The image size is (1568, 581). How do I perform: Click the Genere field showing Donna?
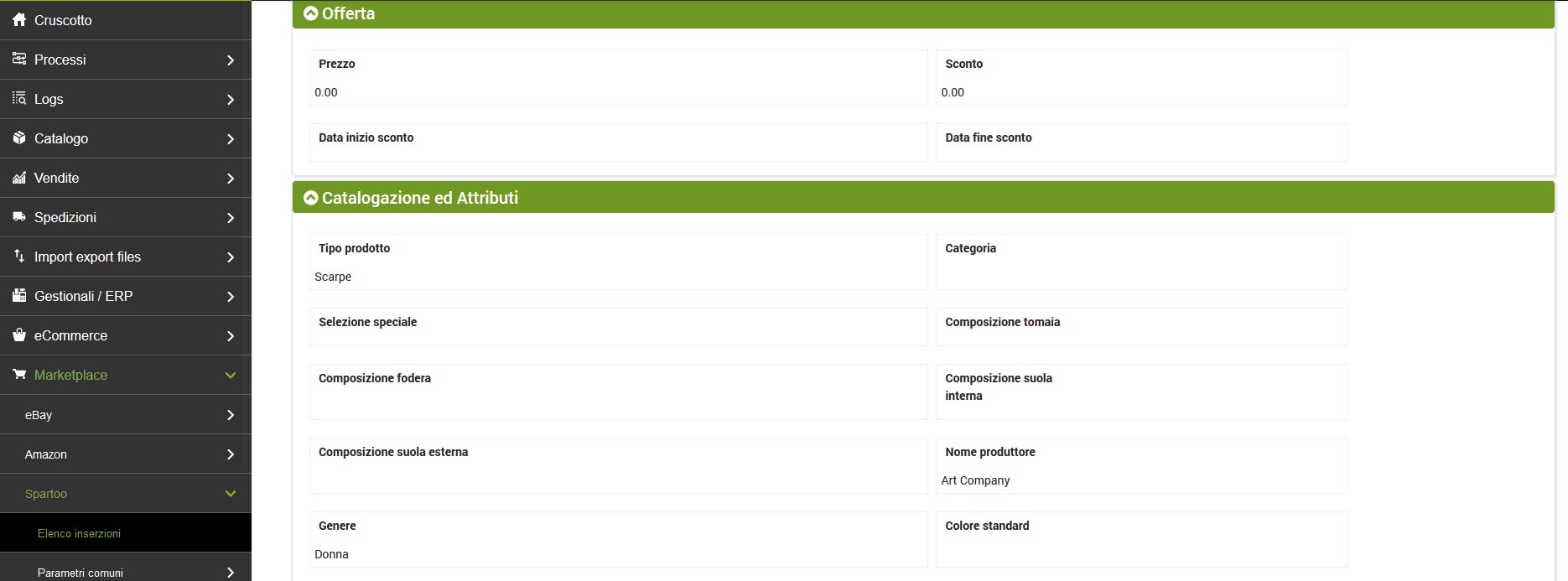point(331,554)
